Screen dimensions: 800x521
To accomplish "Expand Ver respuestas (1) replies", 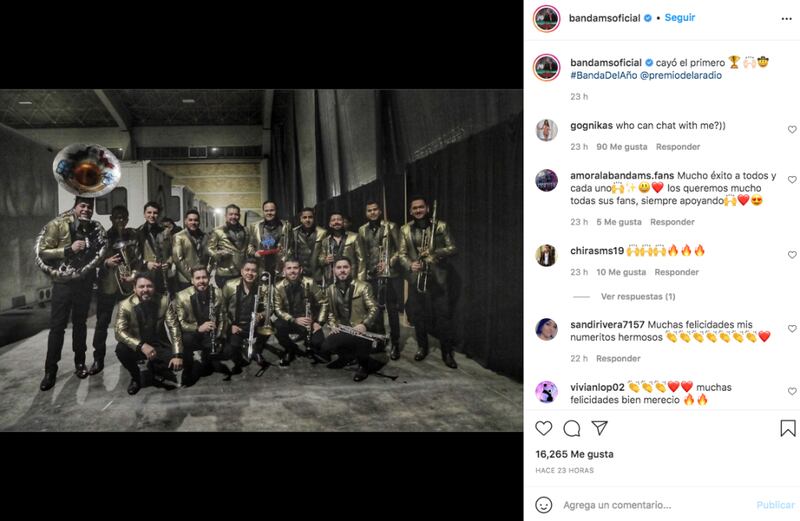I will (x=638, y=296).
